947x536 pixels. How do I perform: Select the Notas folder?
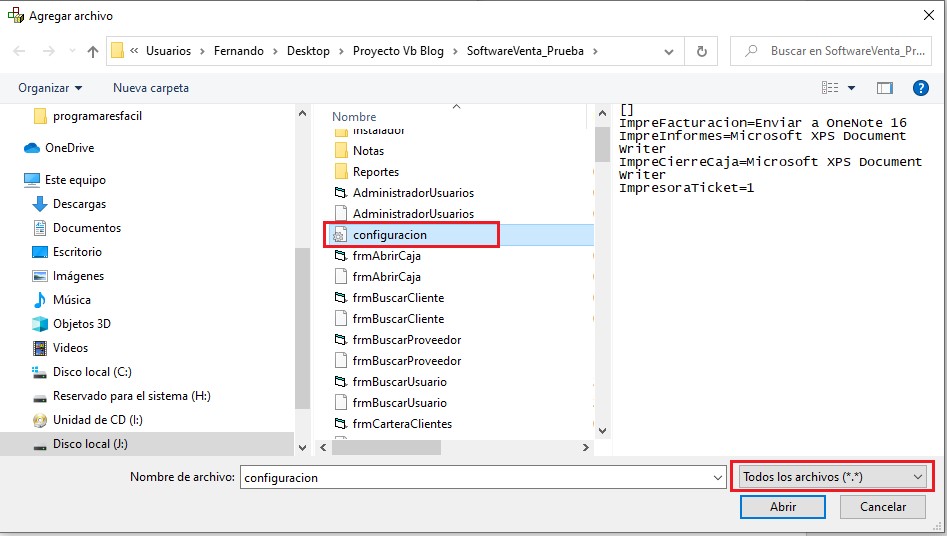tap(367, 151)
